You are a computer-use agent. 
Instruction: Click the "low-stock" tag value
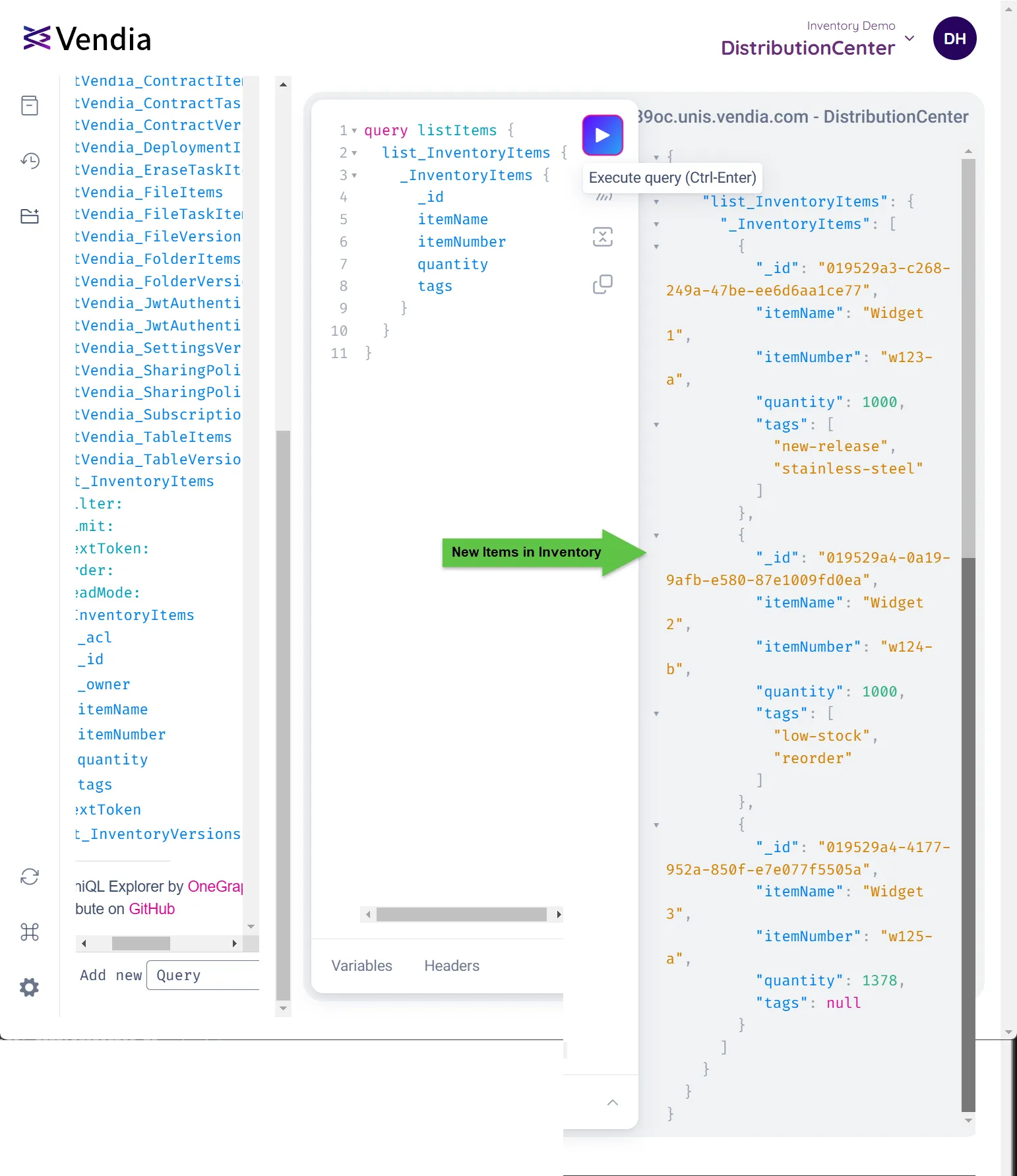pos(822,736)
